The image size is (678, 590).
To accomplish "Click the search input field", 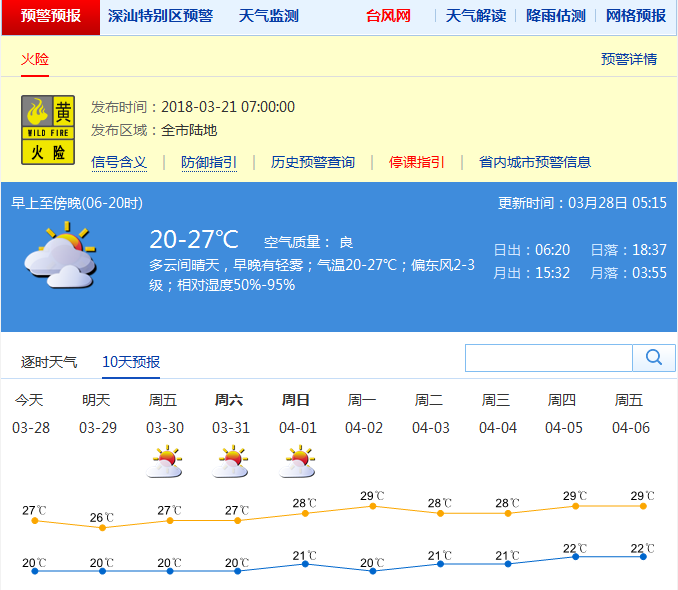I will tap(548, 358).
